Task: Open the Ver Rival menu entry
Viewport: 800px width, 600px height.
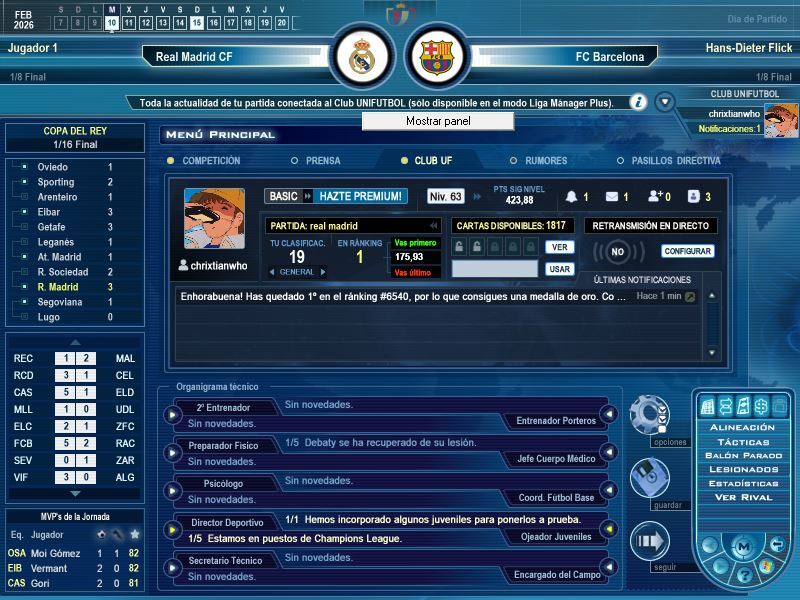Action: point(742,497)
